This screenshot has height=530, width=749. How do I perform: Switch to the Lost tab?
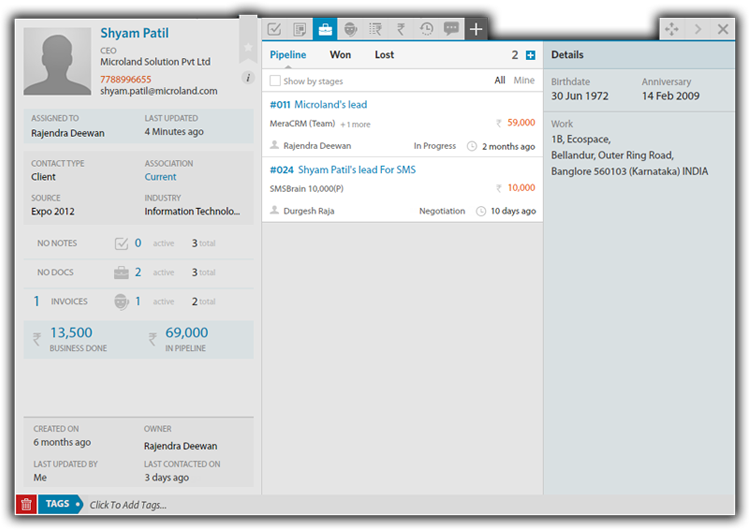click(x=384, y=55)
